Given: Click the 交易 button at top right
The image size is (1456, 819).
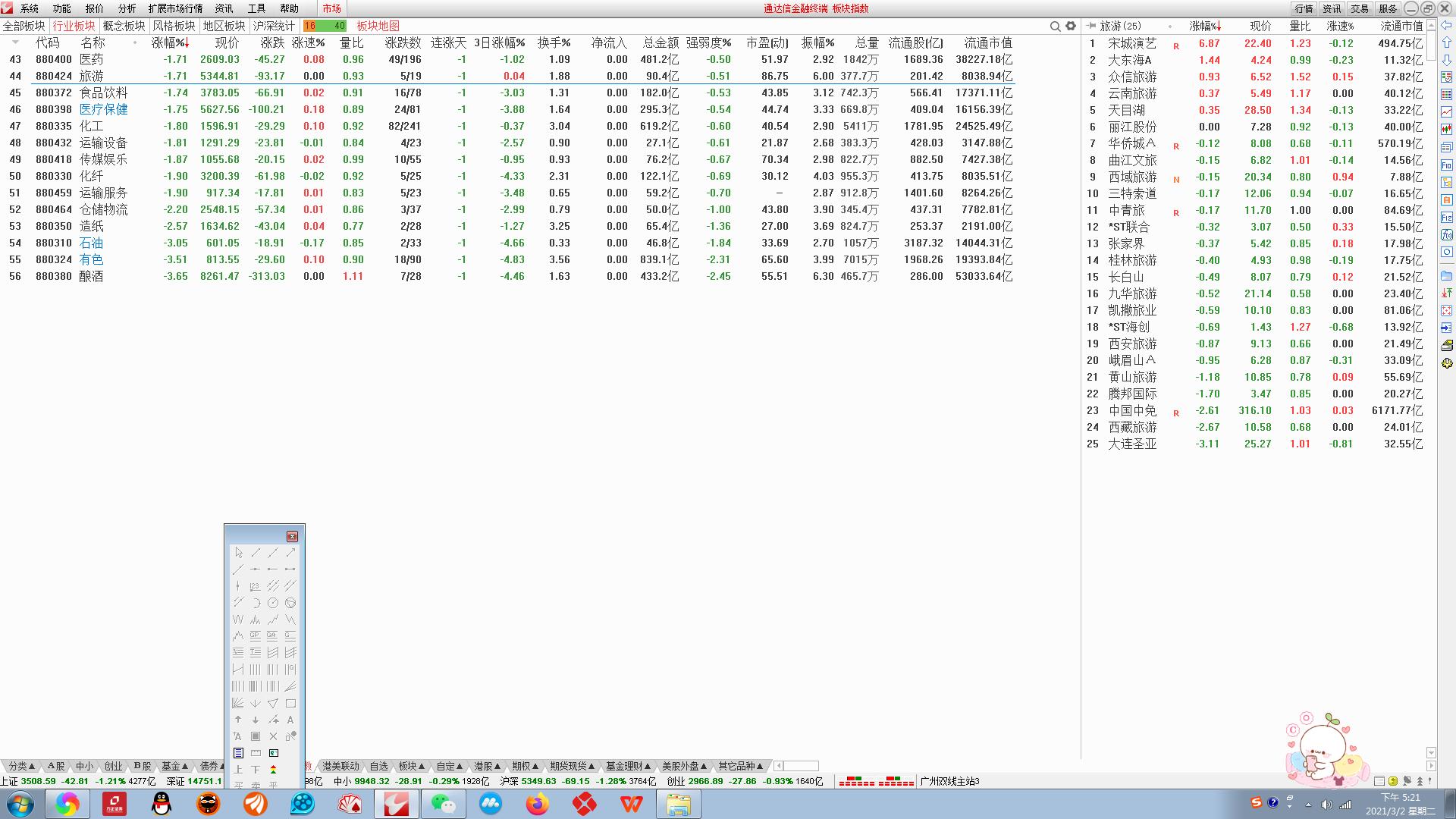Looking at the screenshot, I should [1360, 8].
